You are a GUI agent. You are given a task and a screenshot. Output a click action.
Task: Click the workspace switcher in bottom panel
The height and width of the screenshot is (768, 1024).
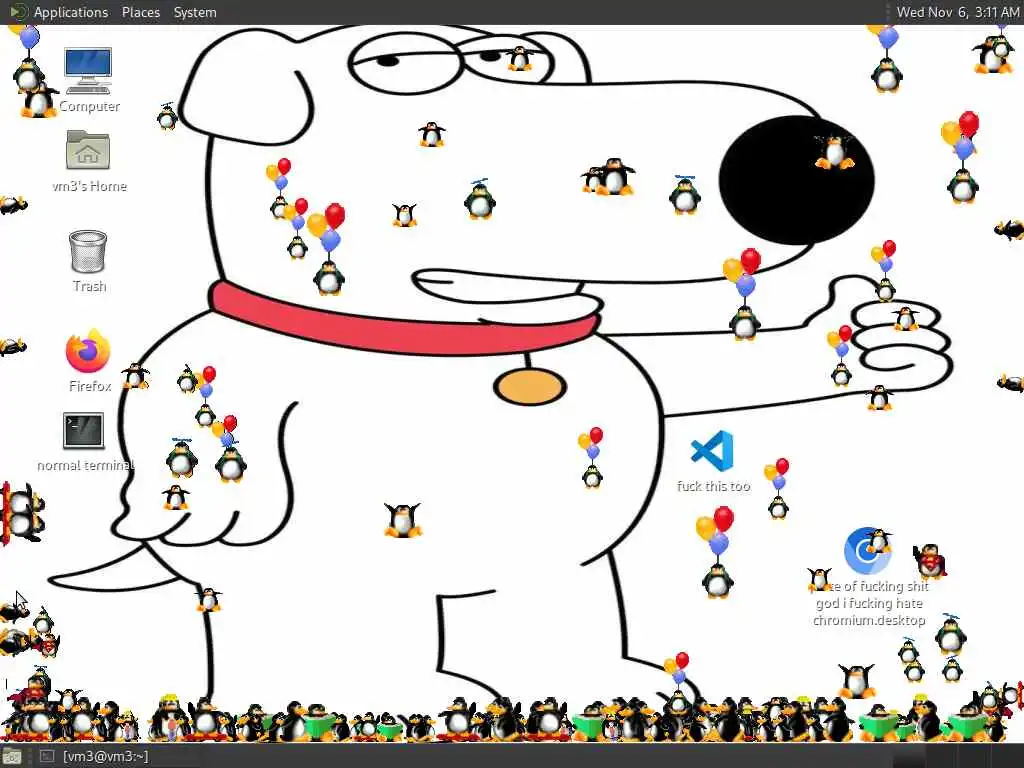pos(957,756)
